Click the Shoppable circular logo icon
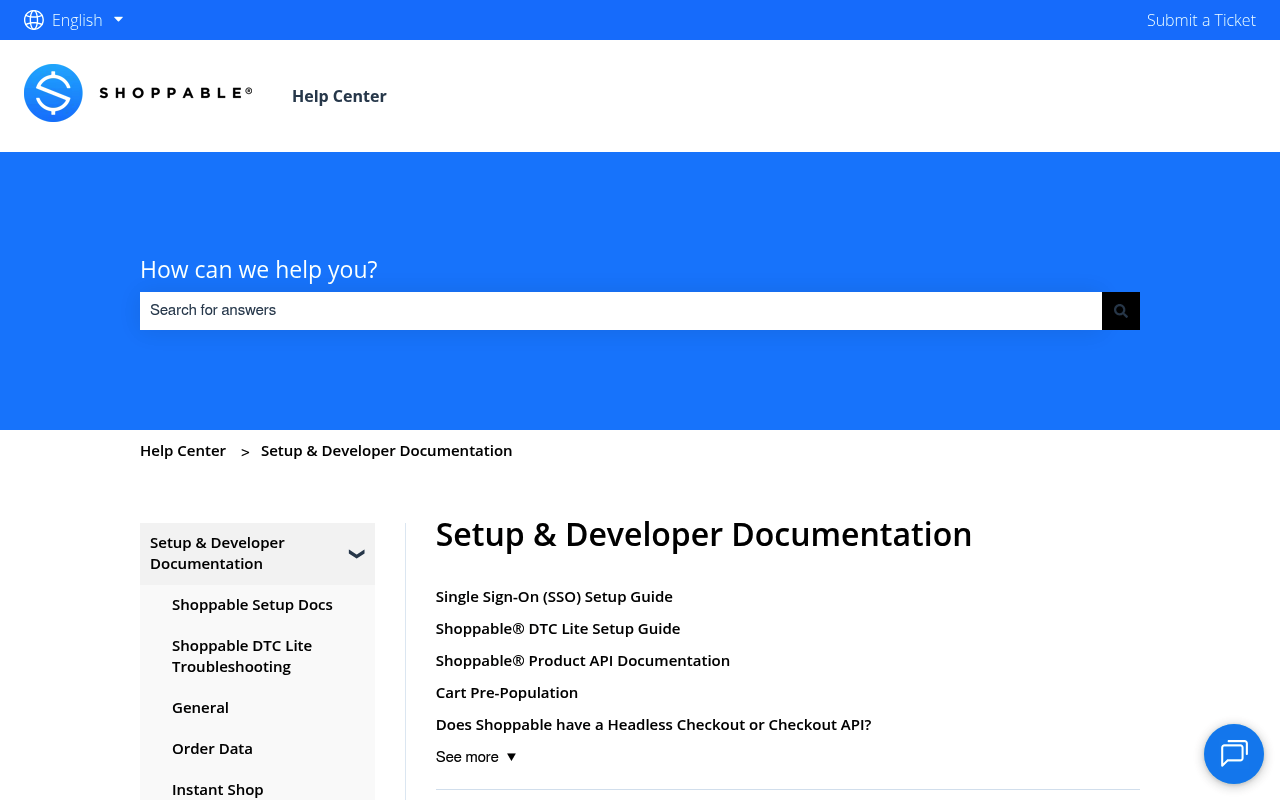This screenshot has height=800, width=1280. pyautogui.click(x=53, y=93)
